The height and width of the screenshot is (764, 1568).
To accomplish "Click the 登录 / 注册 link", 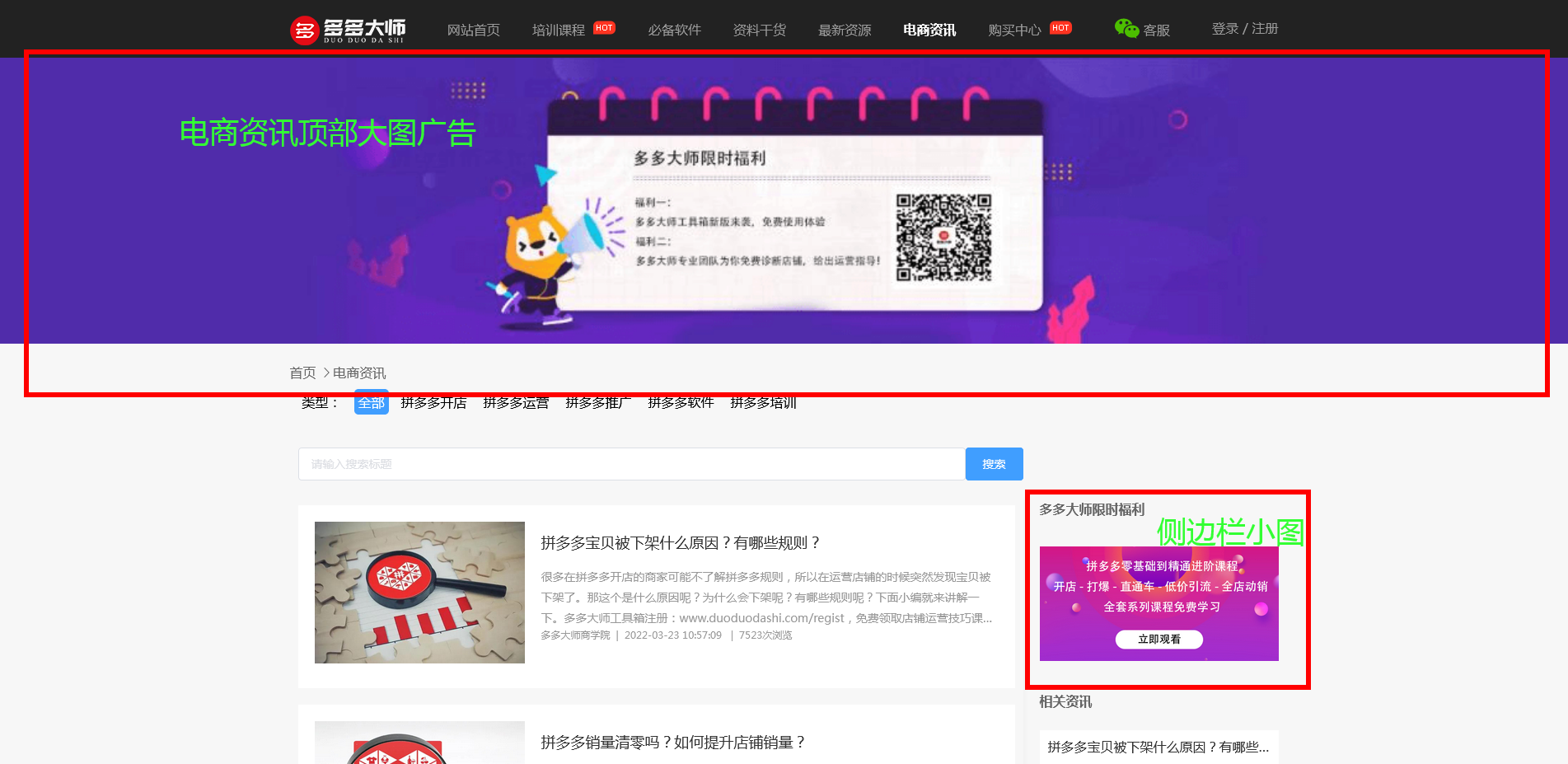I will pyautogui.click(x=1244, y=29).
